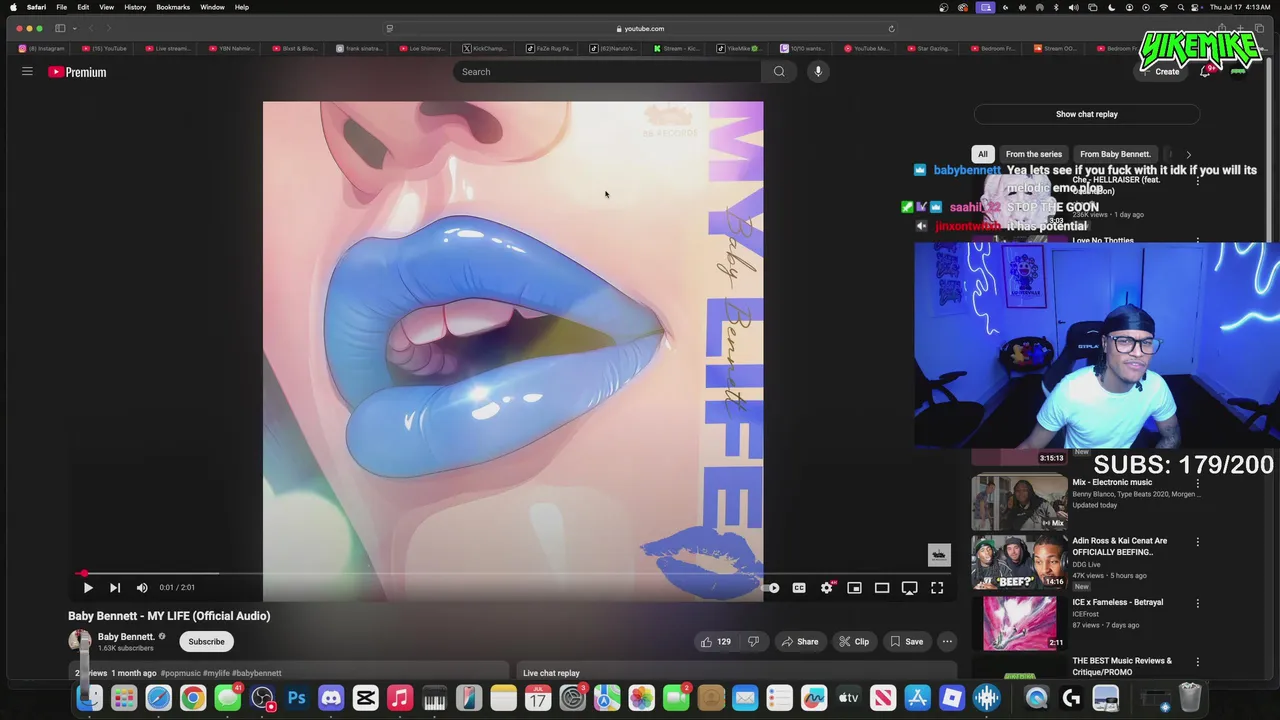Open options for Mix - Electronic music
The image size is (1280, 720).
[x=1197, y=483]
